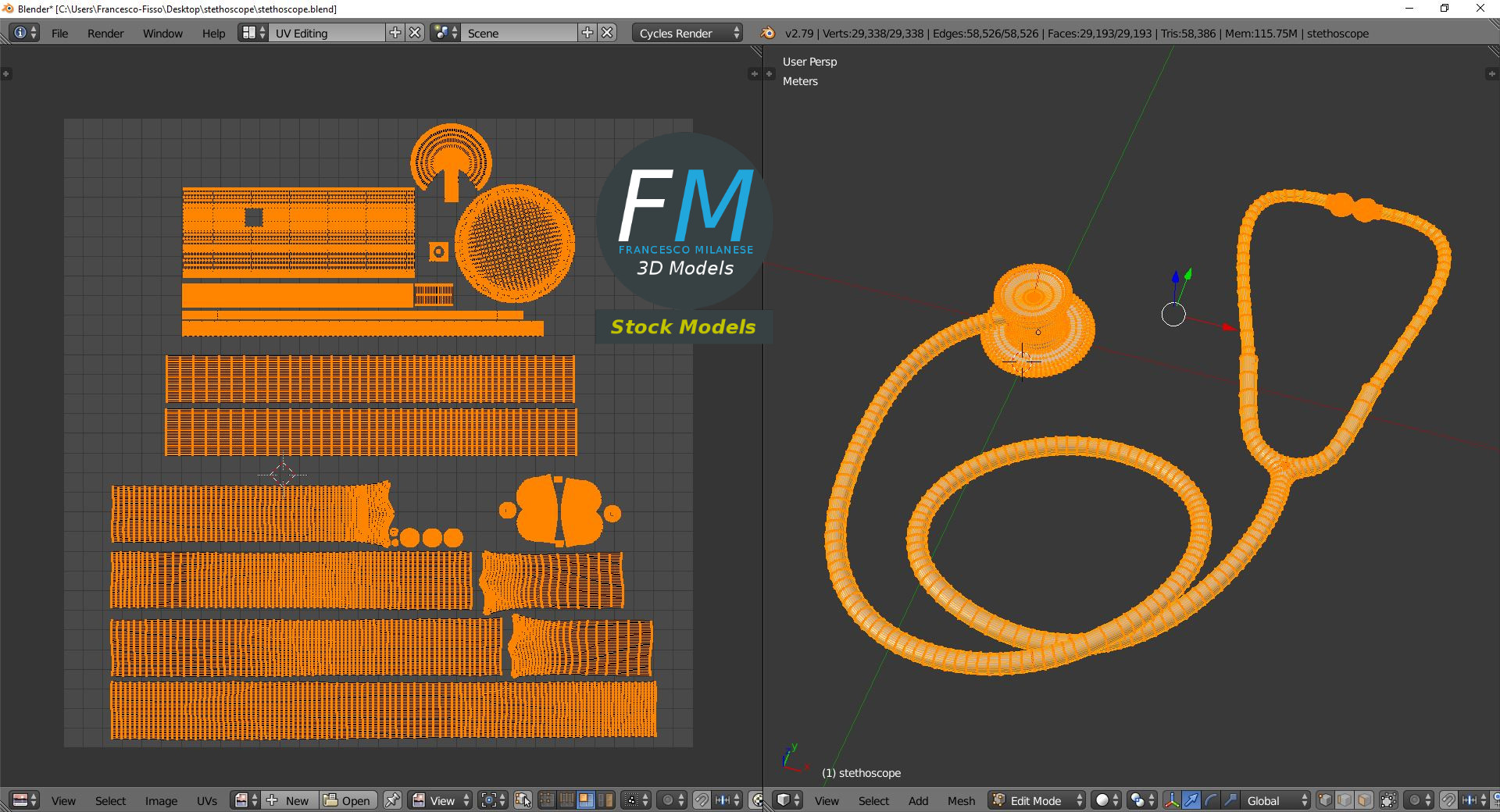Select the translate manipulator arrow icon
The width and height of the screenshot is (1500, 812).
(x=1191, y=800)
